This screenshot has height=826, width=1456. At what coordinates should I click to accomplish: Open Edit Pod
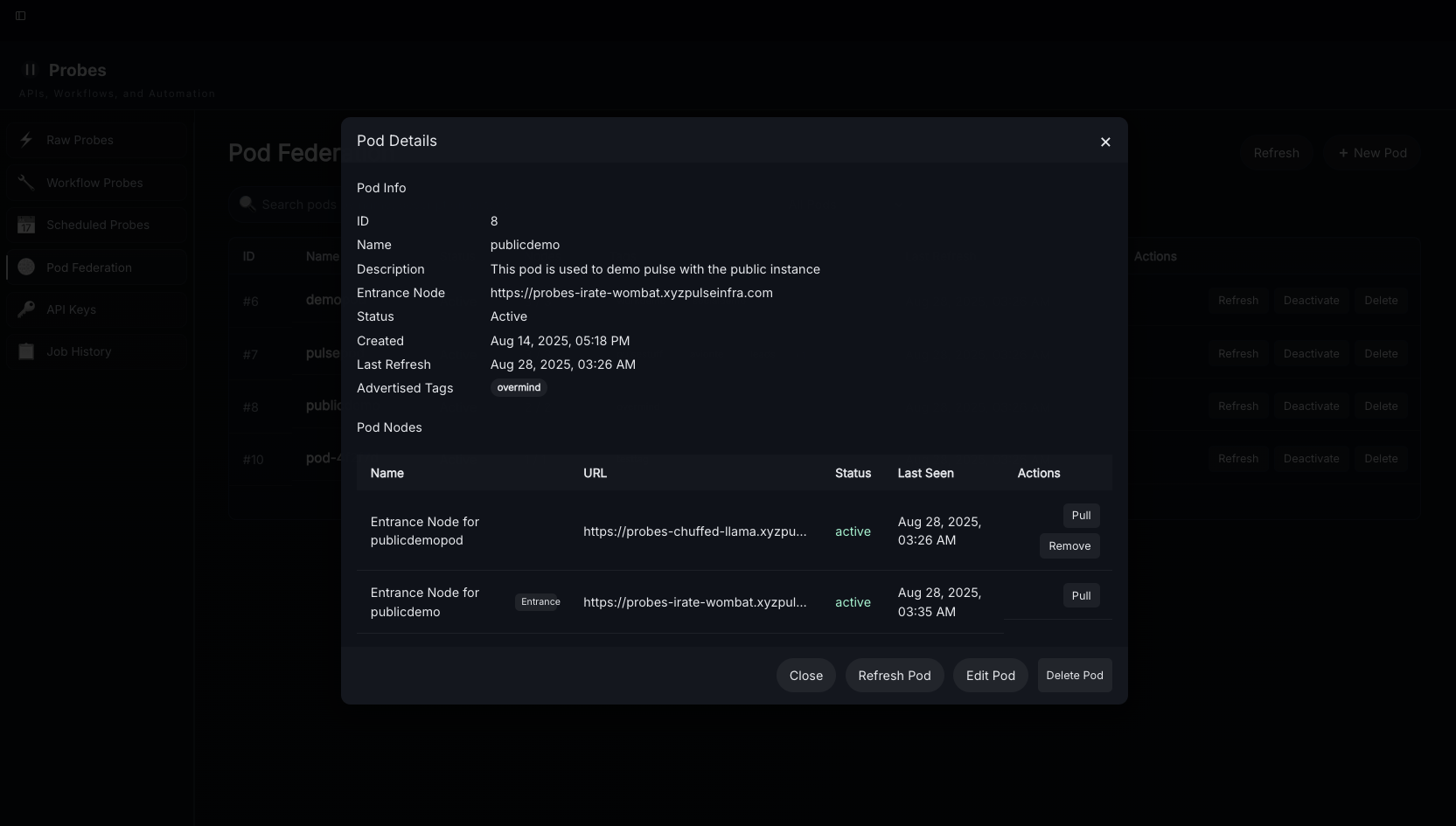click(x=990, y=676)
